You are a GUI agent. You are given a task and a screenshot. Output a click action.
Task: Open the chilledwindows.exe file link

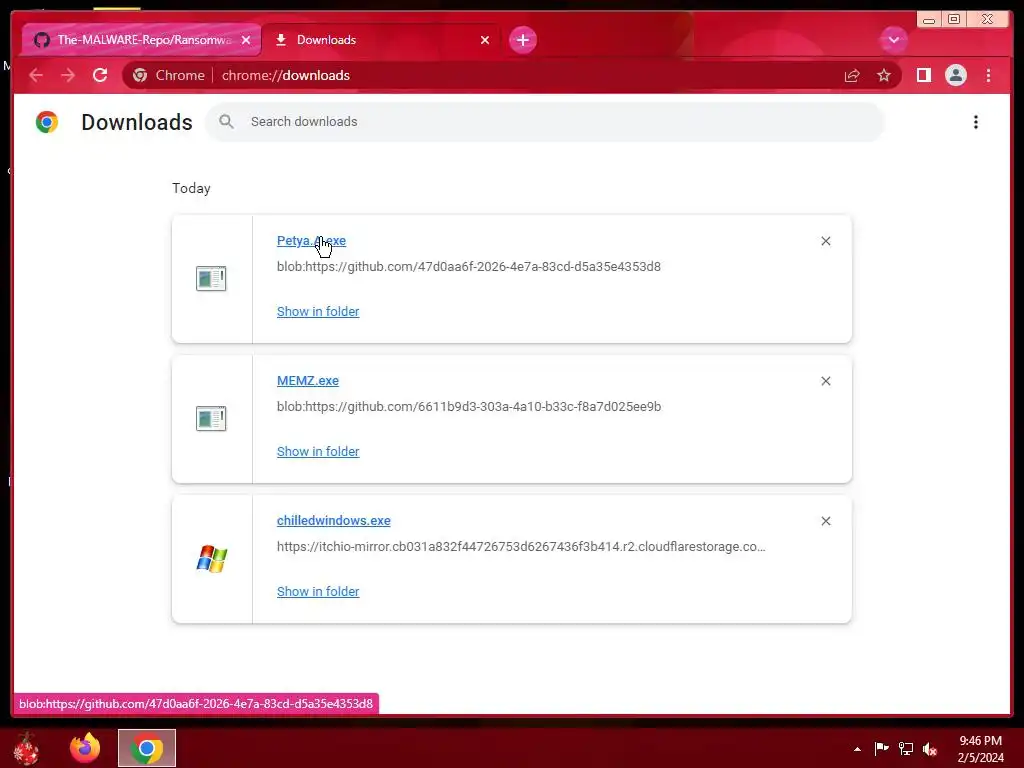pyautogui.click(x=334, y=520)
